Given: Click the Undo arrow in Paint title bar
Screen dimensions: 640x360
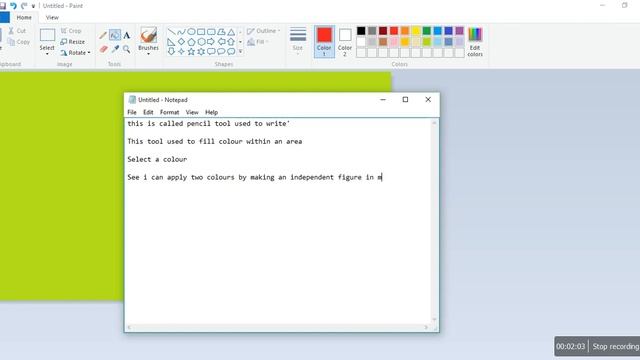Looking at the screenshot, I should point(13,6).
